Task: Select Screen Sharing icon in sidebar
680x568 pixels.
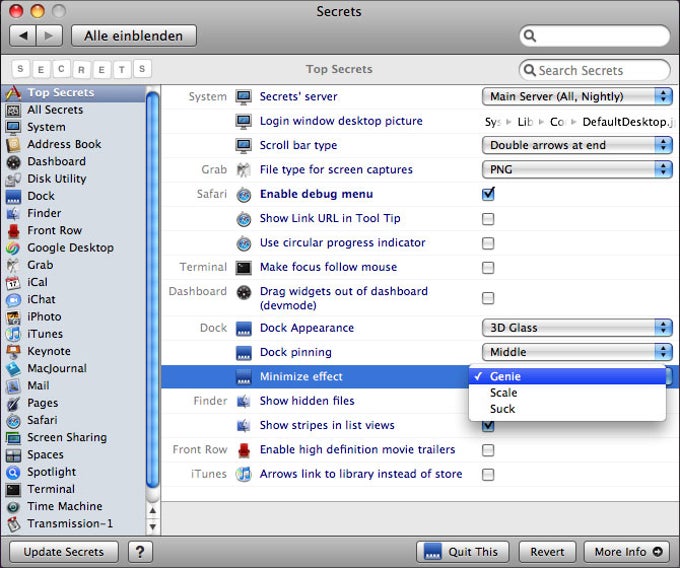Action: pos(13,437)
